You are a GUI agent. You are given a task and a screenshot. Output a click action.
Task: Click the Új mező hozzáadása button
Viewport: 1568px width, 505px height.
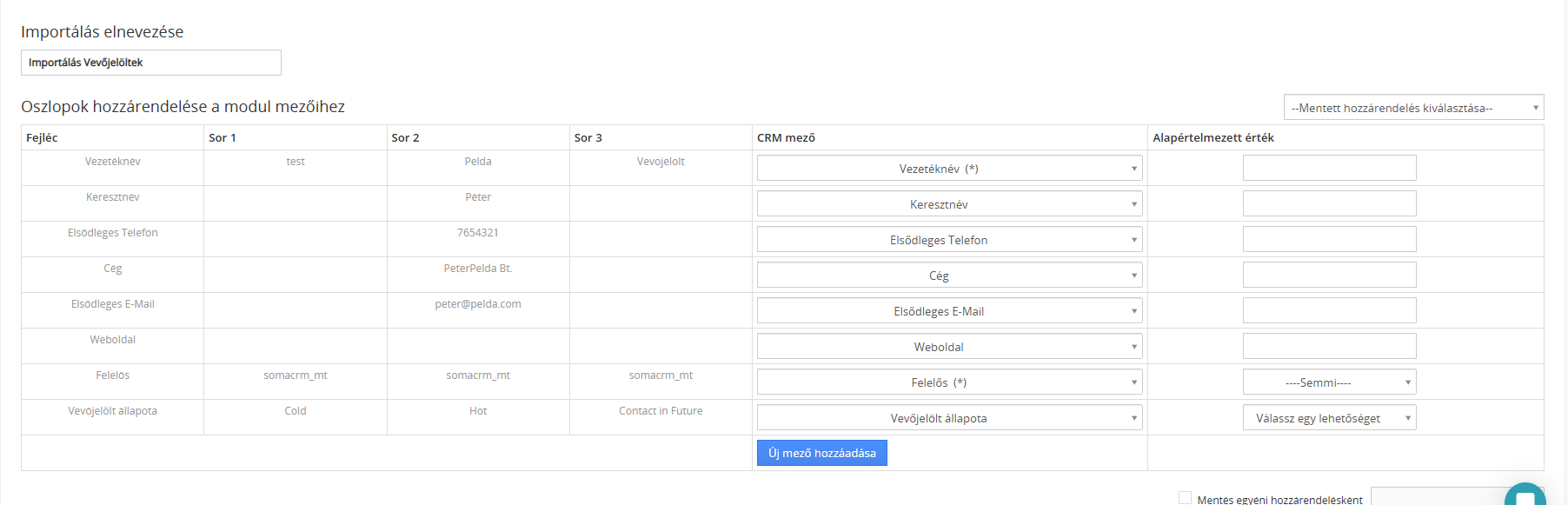[x=821, y=453]
